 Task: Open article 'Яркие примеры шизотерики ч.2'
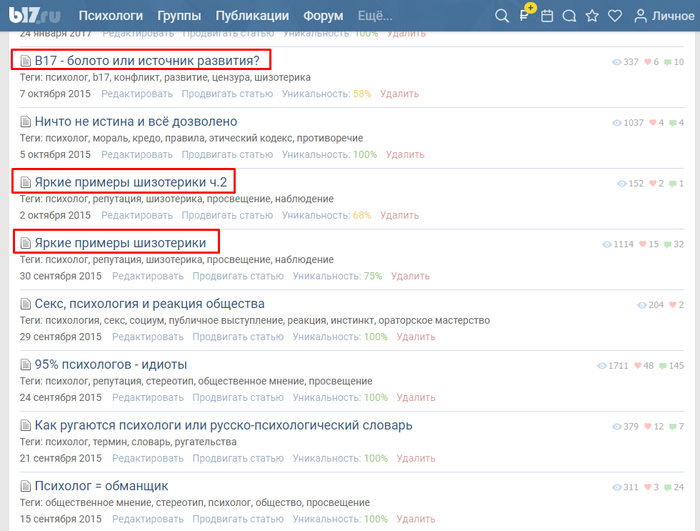tap(134, 183)
